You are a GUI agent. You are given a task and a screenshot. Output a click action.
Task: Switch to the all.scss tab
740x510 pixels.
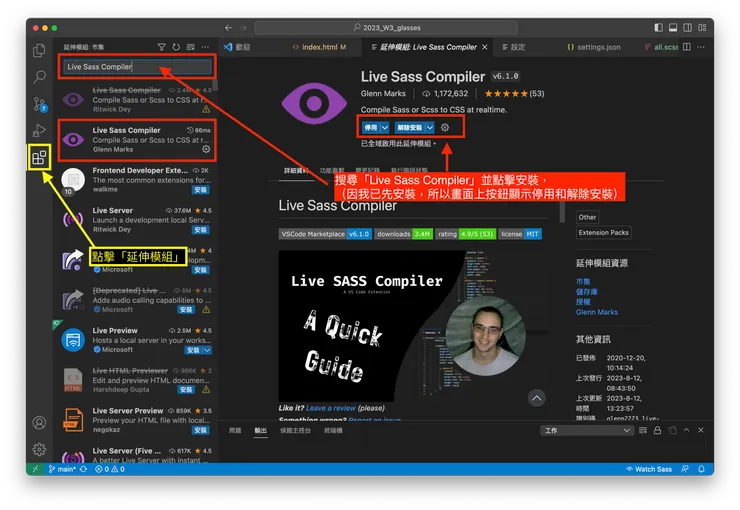pos(661,47)
